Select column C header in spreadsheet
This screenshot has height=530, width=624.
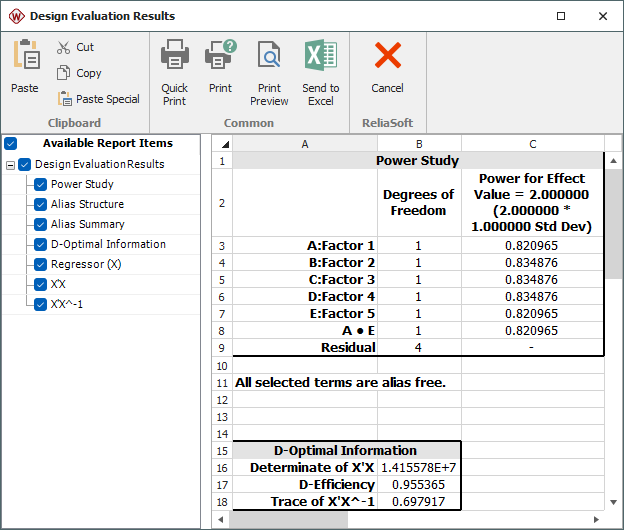532,143
